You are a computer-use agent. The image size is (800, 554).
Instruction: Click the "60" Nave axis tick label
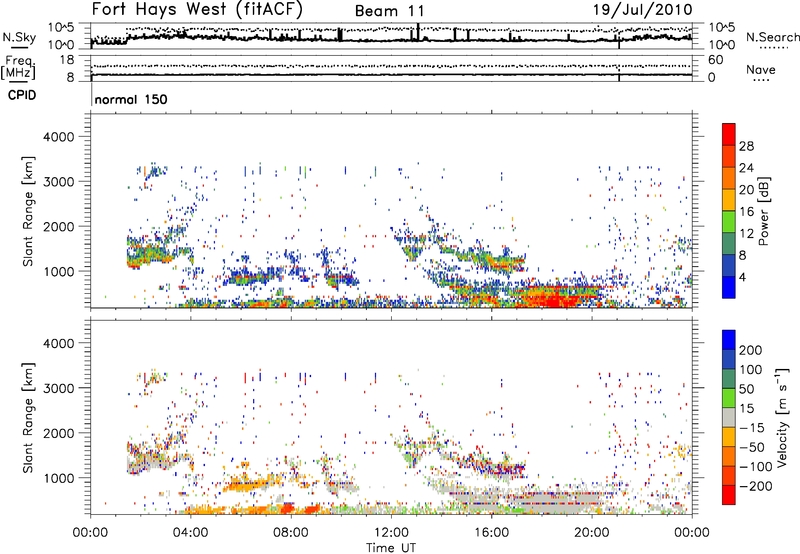point(715,60)
